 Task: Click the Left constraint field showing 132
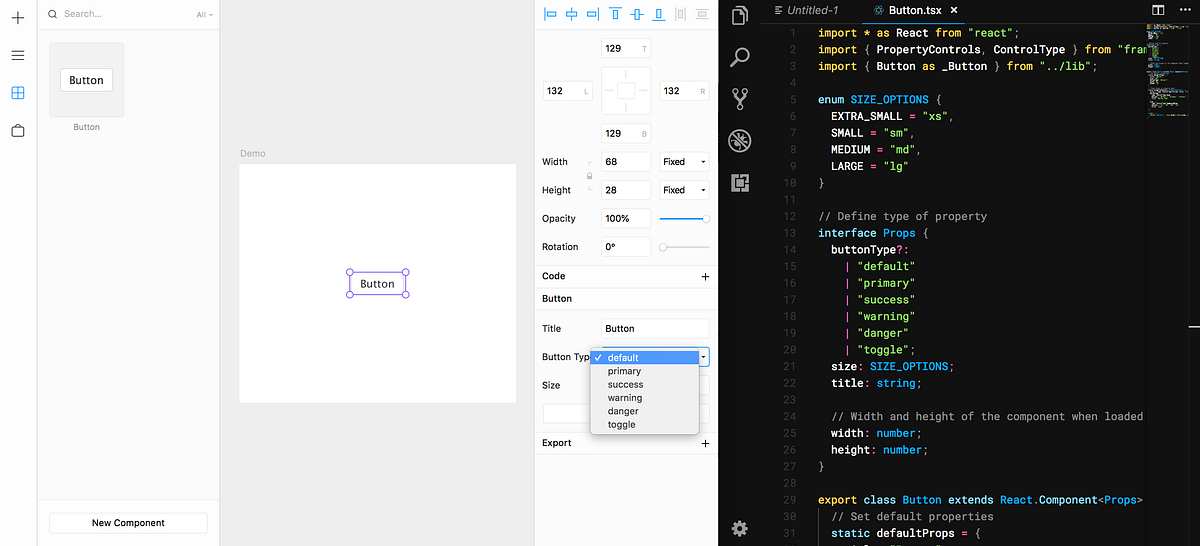coord(568,91)
